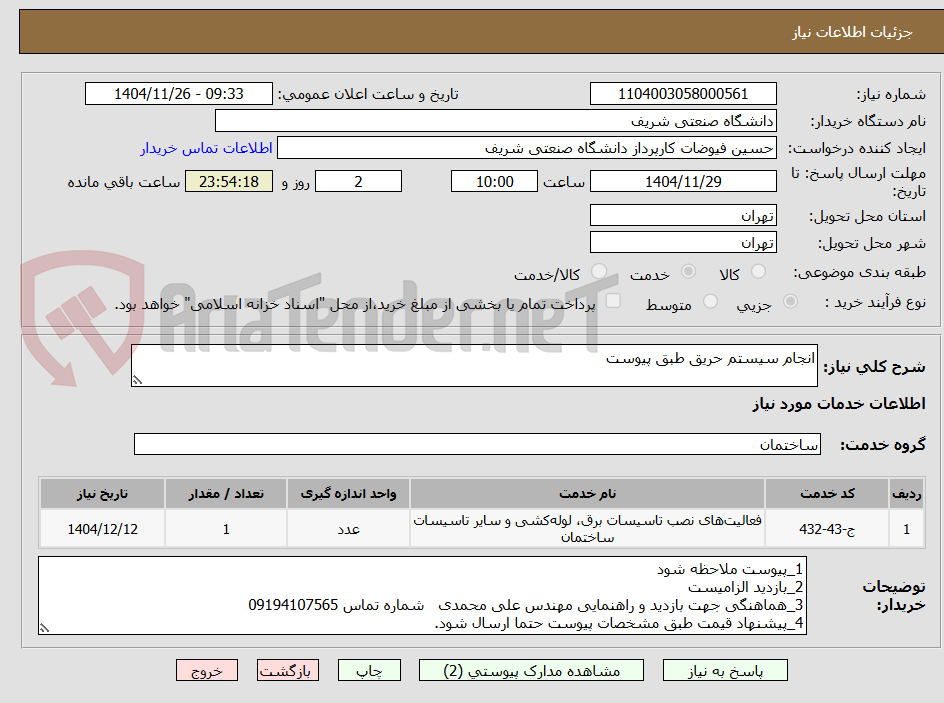Select the کالا/خدمت radio button
Image resolution: width=944 pixels, height=703 pixels.
point(599,272)
